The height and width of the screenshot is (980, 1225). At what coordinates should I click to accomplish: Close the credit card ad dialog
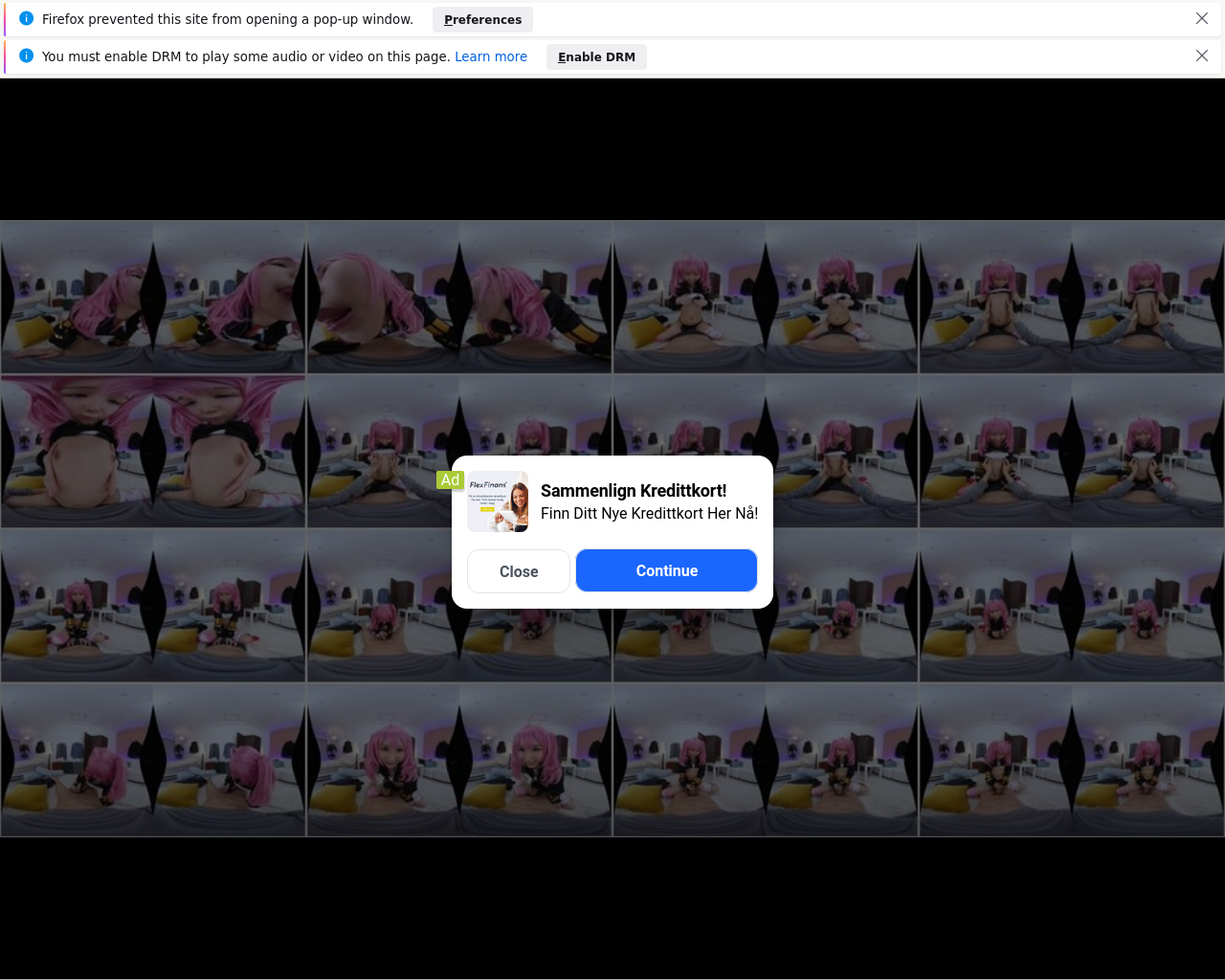coord(519,571)
